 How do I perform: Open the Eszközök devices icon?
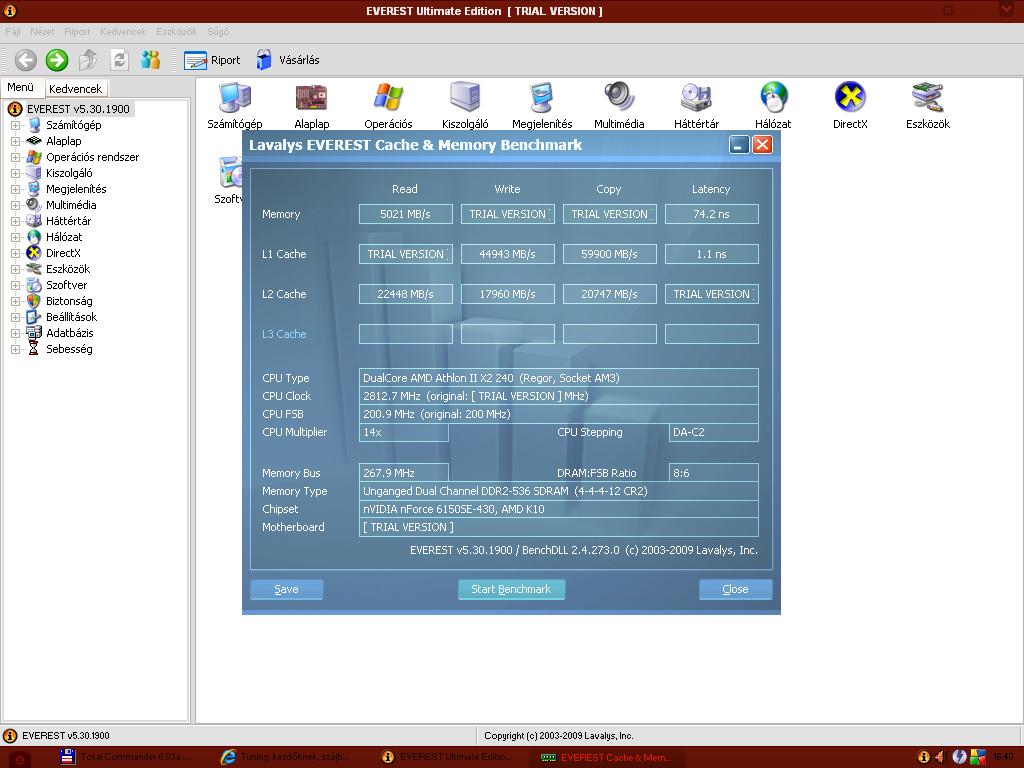point(927,106)
